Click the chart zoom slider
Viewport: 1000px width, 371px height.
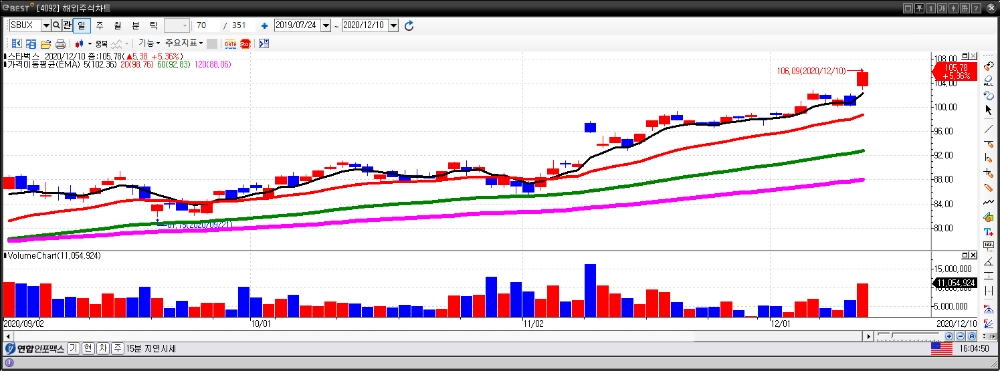pos(909,335)
